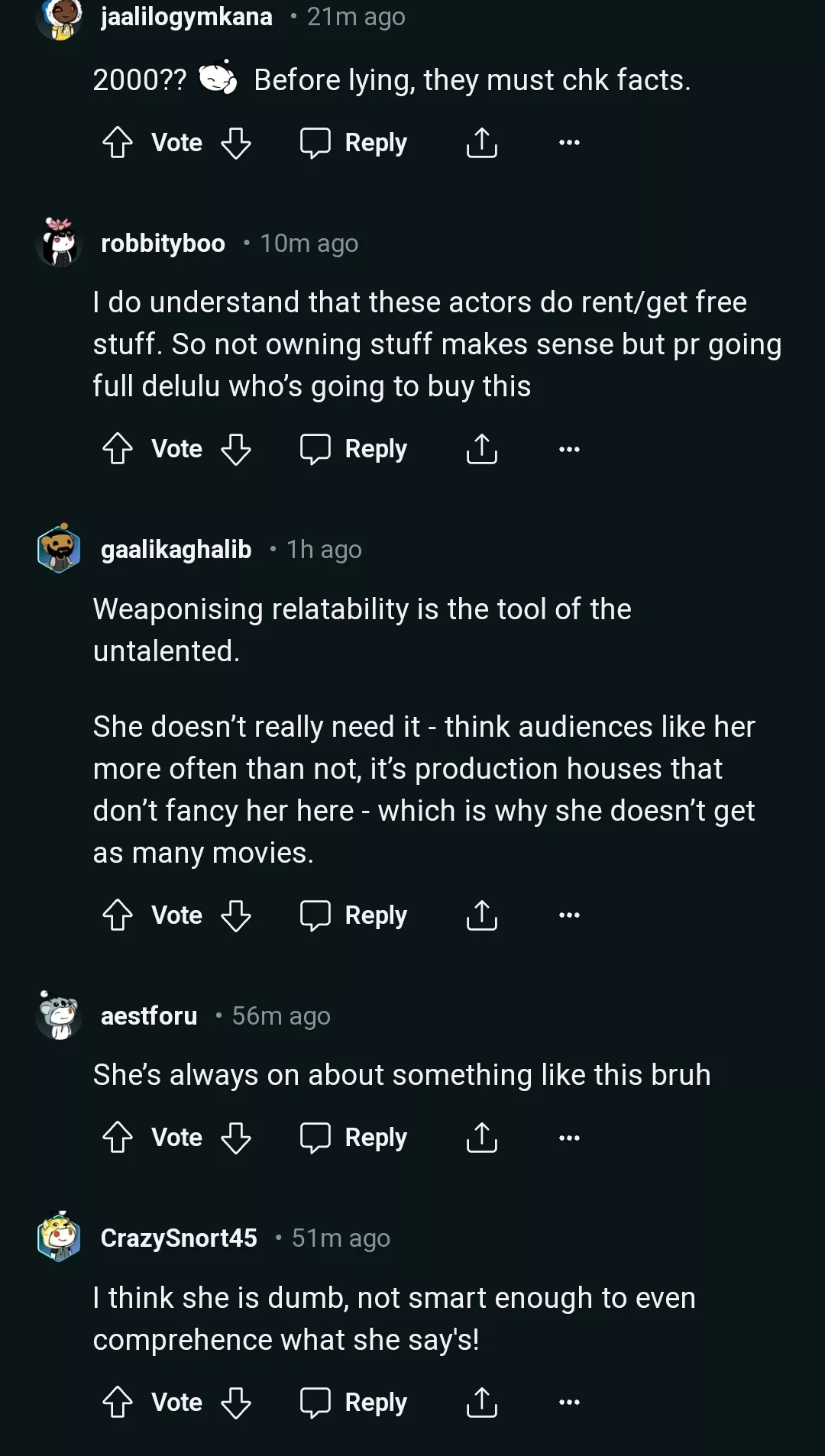Open more options on robbityboo's comment
This screenshot has height=1456, width=825.
pos(569,449)
